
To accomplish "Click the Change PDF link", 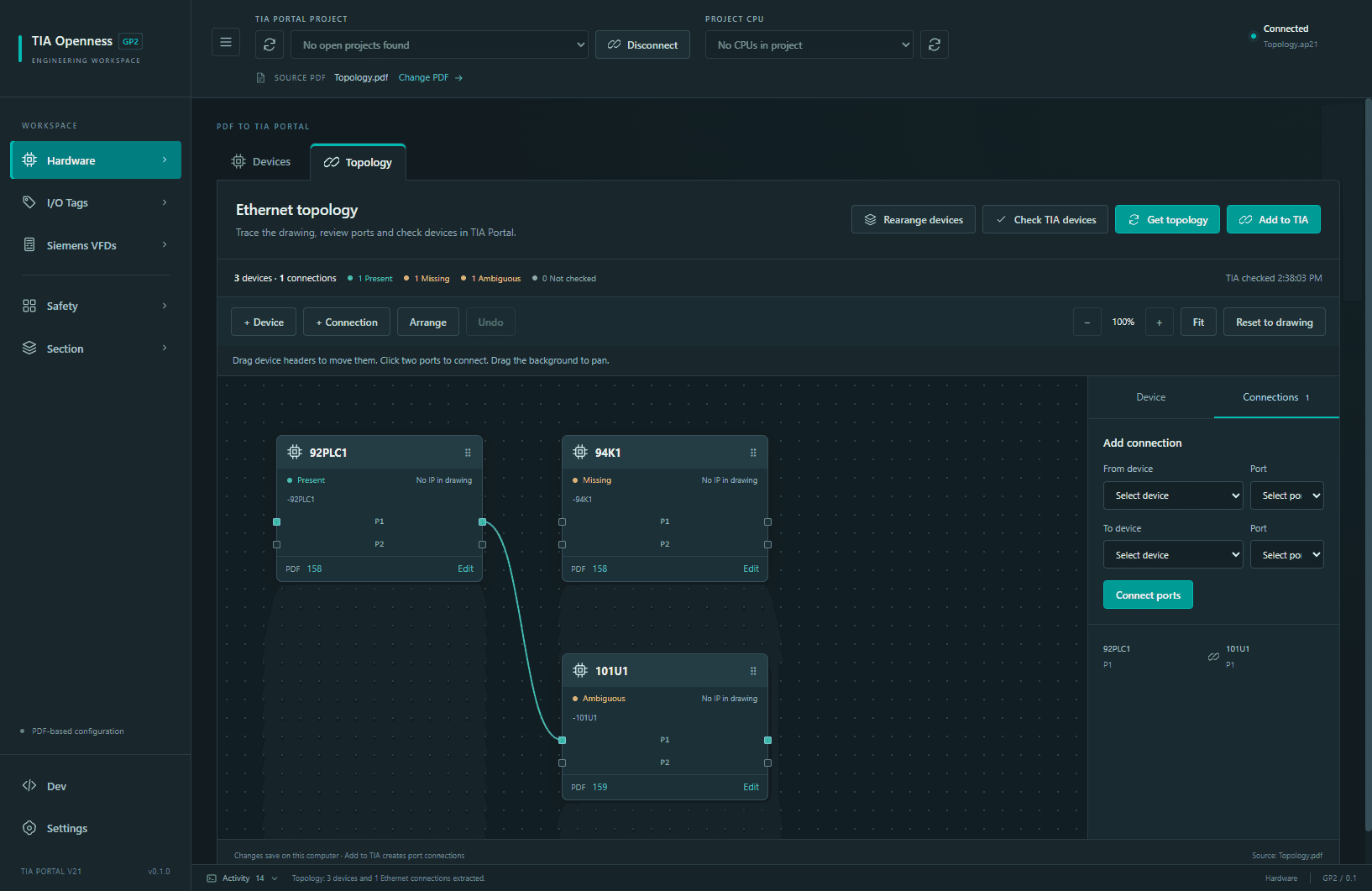I will tap(431, 77).
